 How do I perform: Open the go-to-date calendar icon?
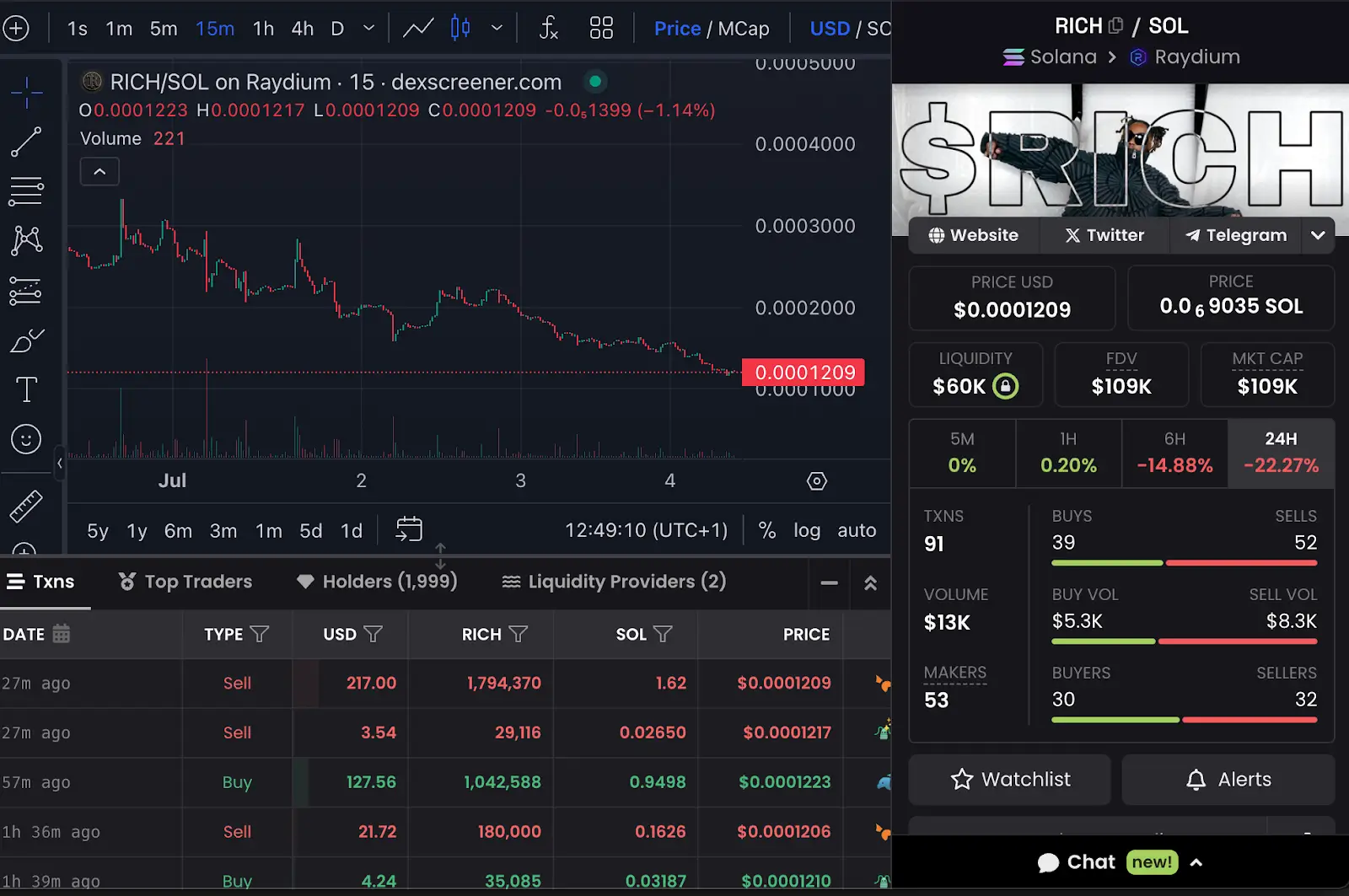coord(409,529)
